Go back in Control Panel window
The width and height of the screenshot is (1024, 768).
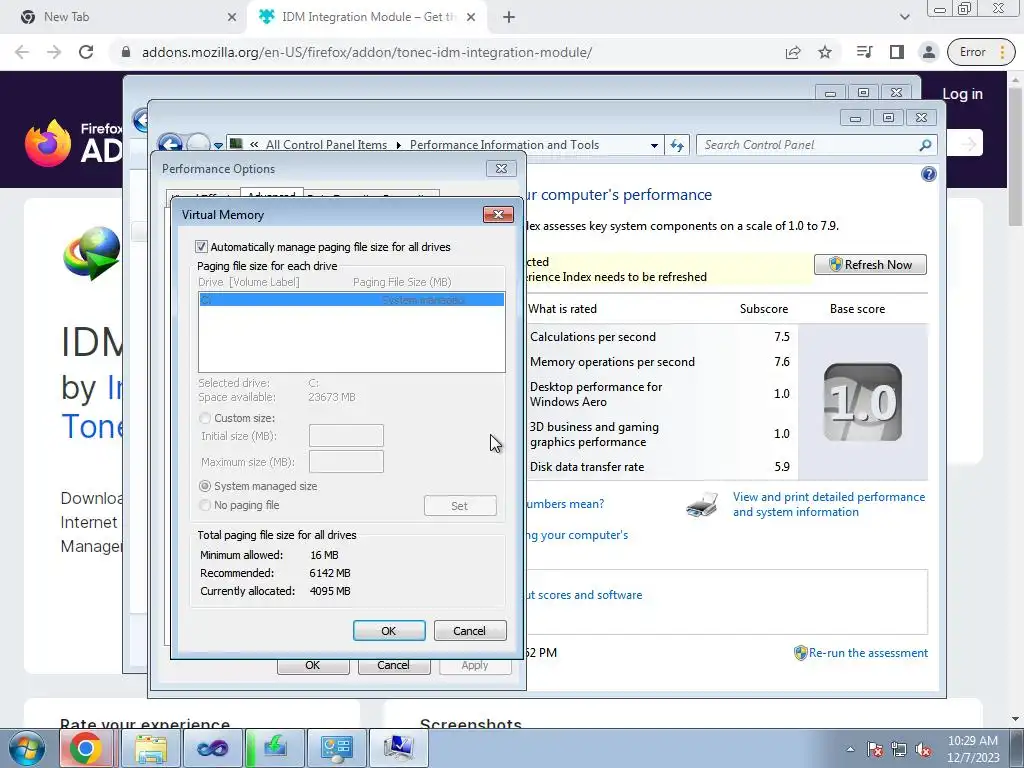pos(170,144)
